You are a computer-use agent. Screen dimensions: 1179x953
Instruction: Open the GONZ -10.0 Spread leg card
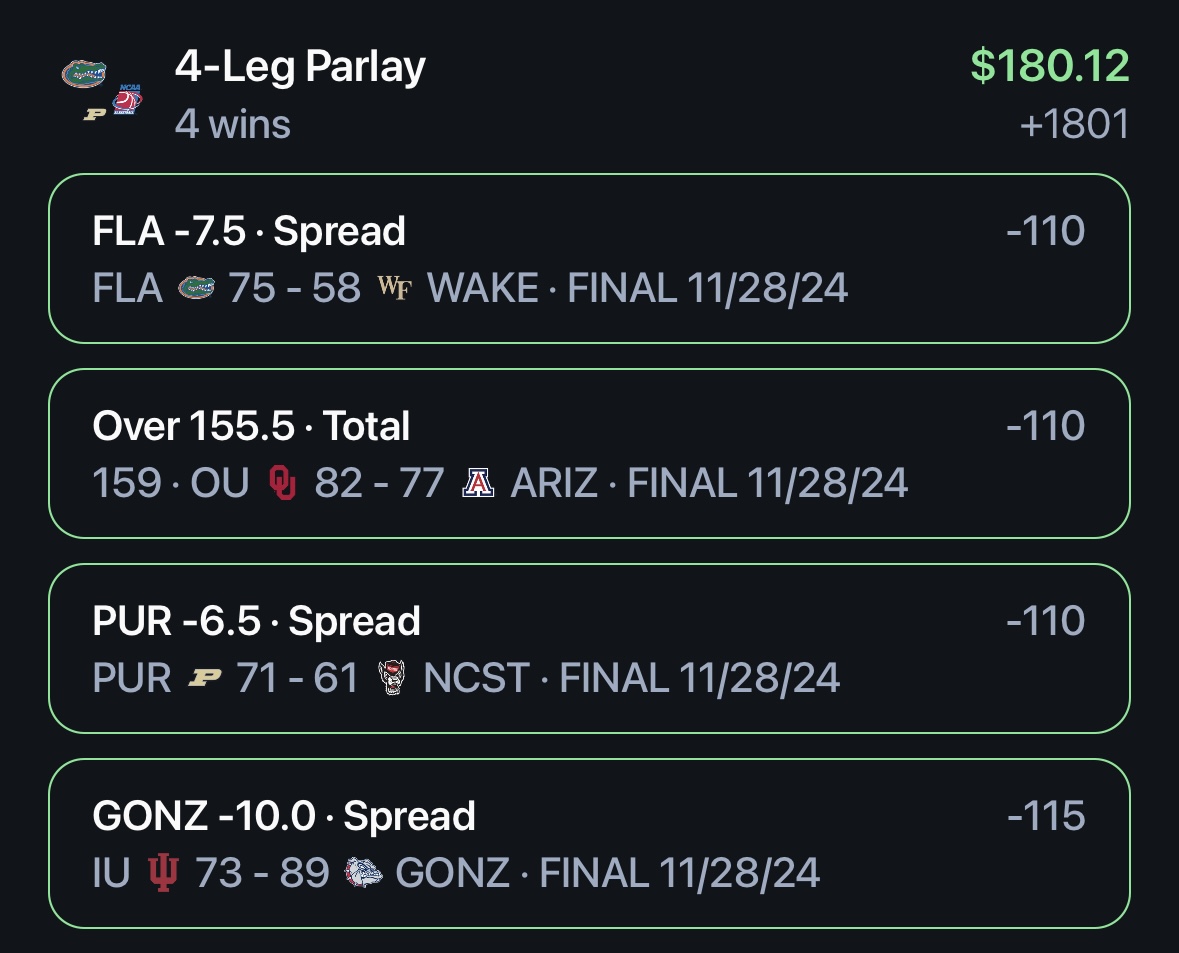[x=590, y=843]
